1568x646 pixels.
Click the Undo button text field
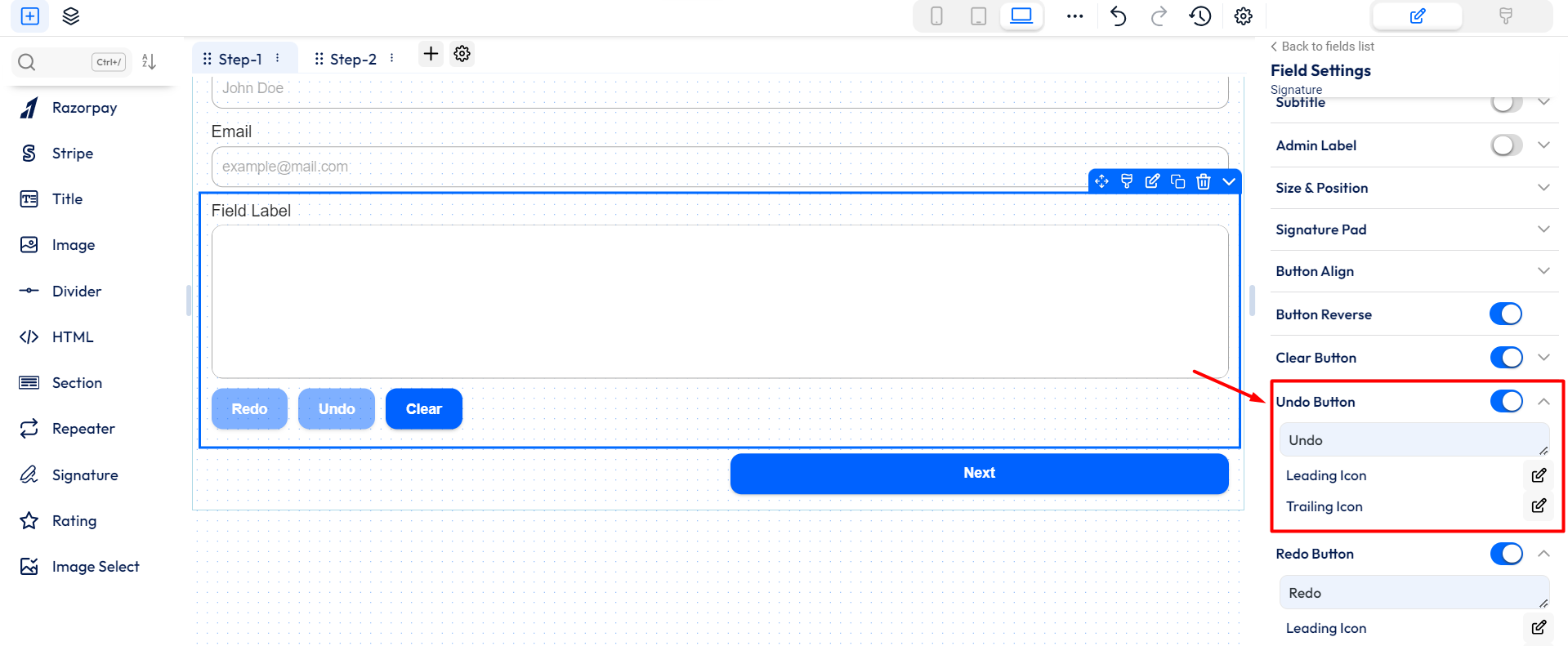pos(1413,440)
